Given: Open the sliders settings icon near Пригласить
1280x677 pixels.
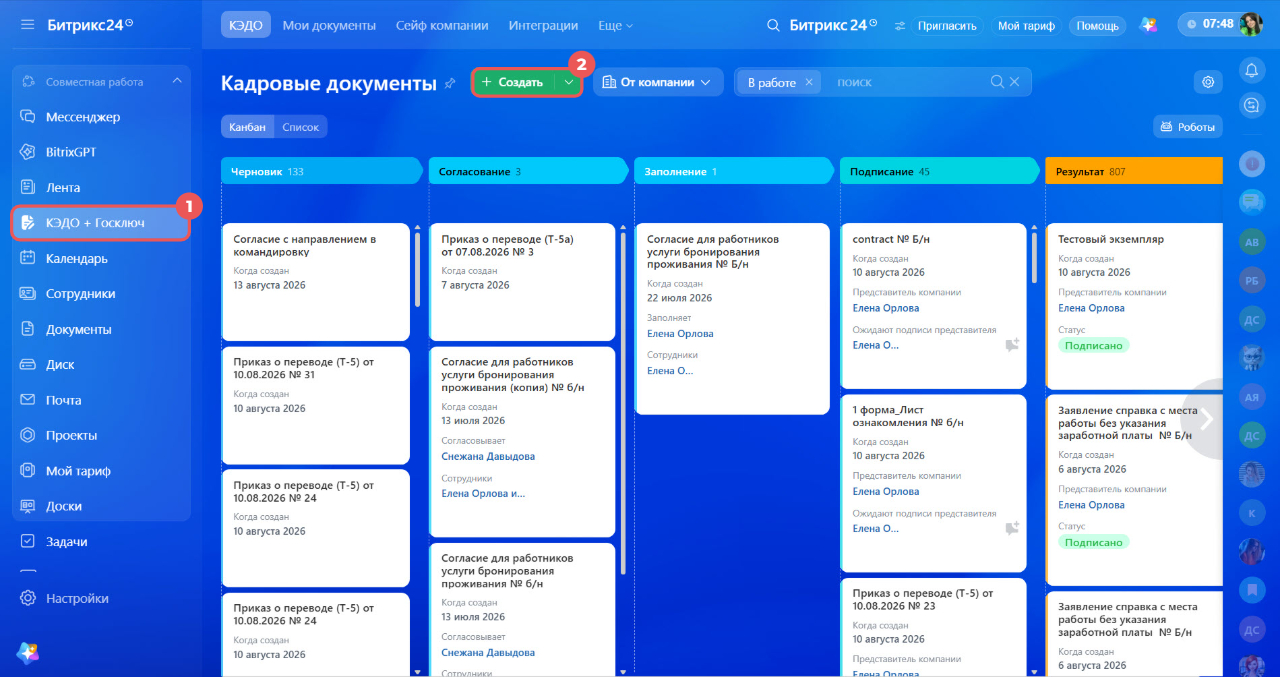Looking at the screenshot, I should [x=899, y=26].
